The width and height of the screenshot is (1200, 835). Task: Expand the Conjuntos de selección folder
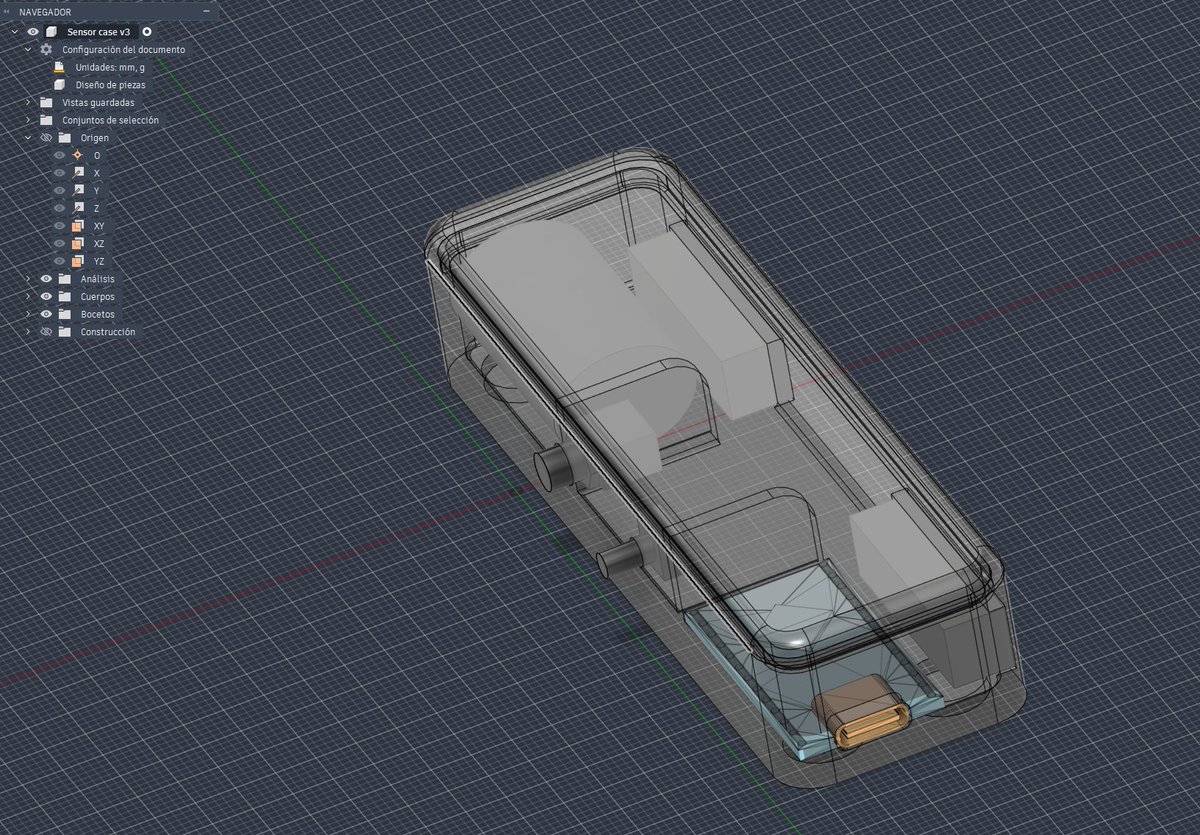tap(28, 120)
